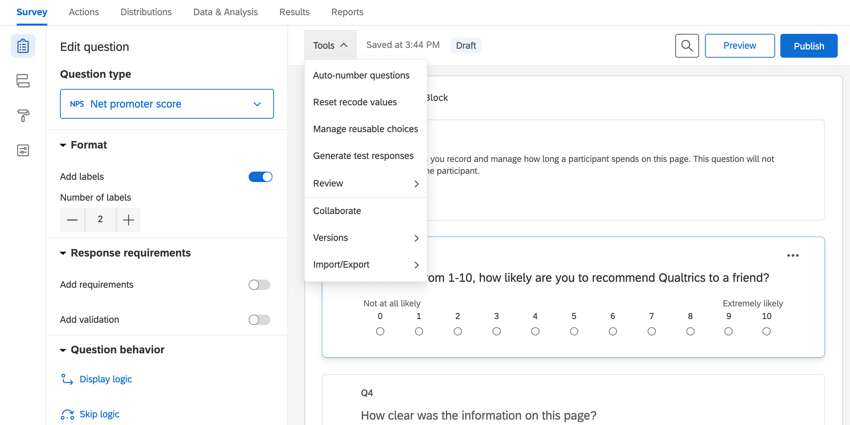The height and width of the screenshot is (425, 850).
Task: Open the Look and feel paint roller icon
Action: point(23,115)
